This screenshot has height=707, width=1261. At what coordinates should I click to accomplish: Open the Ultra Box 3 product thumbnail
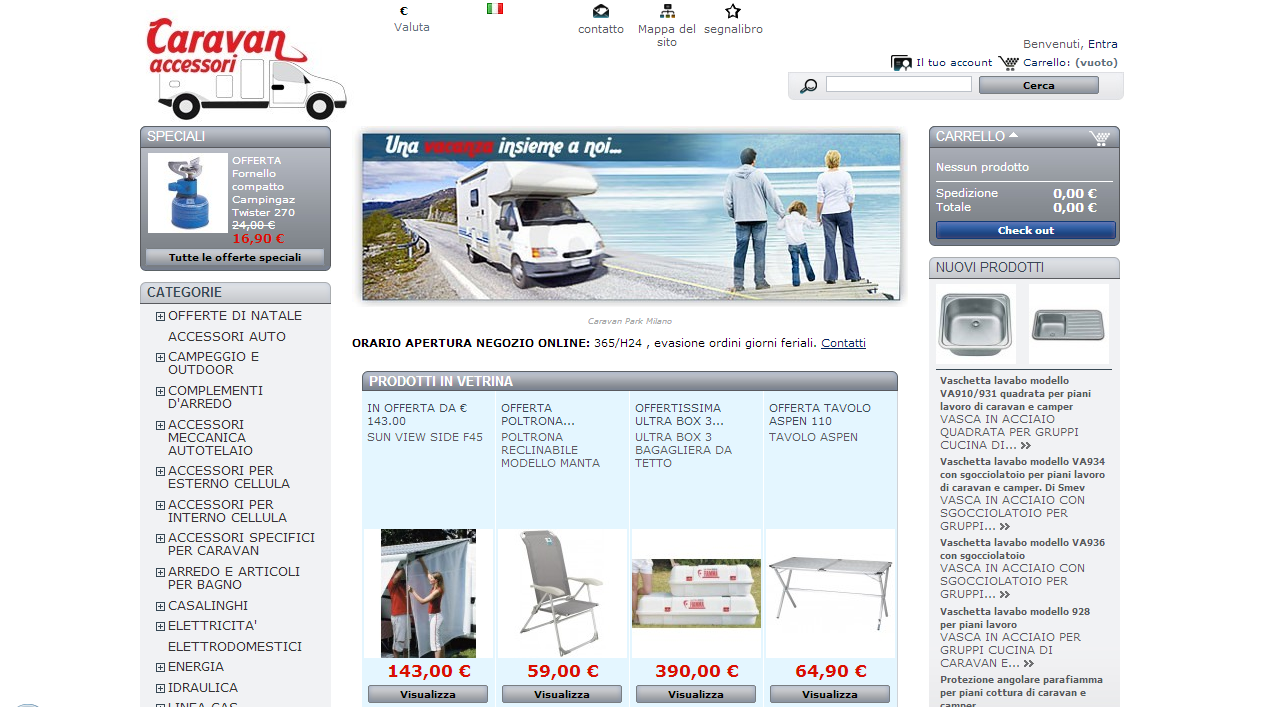pyautogui.click(x=696, y=593)
